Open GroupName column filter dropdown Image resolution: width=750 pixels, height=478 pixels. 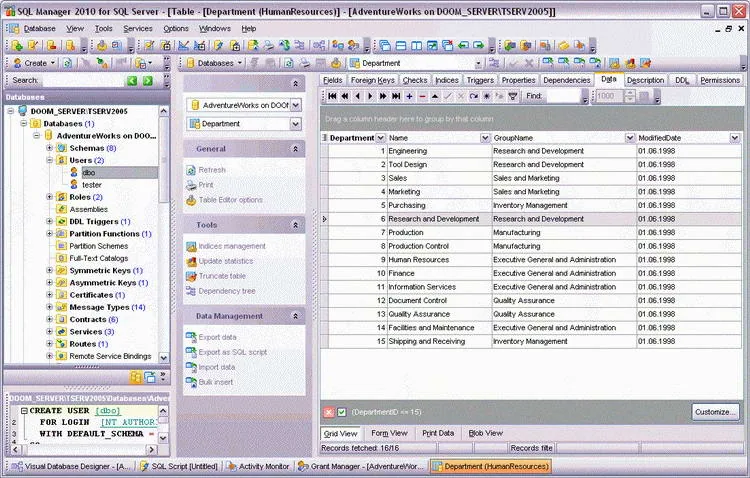coord(630,138)
